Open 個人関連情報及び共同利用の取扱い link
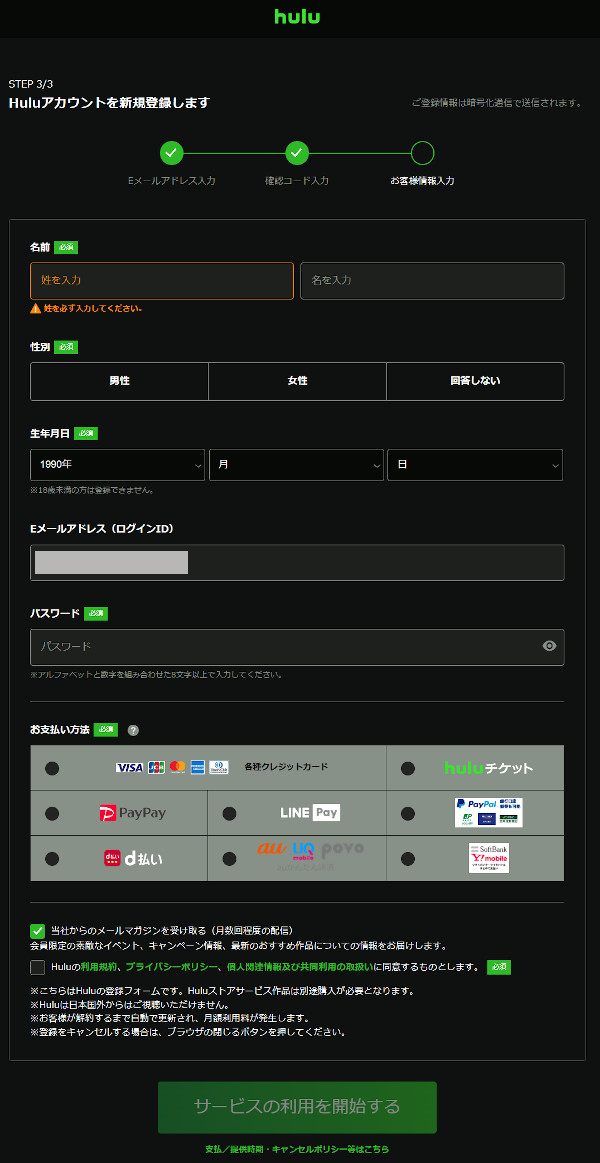The height and width of the screenshot is (1163, 600). pyautogui.click(x=300, y=967)
